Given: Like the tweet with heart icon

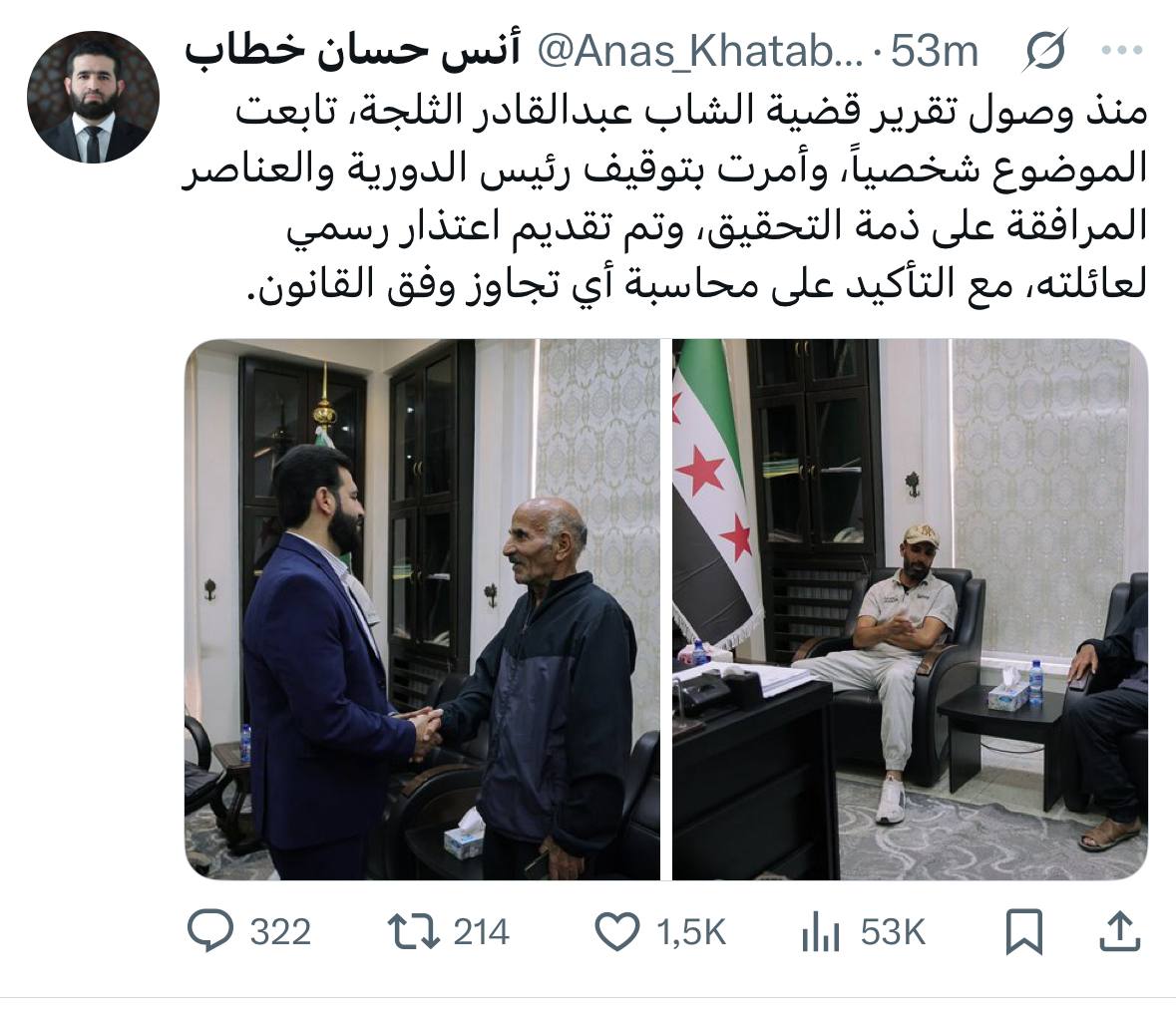Looking at the screenshot, I should (x=616, y=932).
